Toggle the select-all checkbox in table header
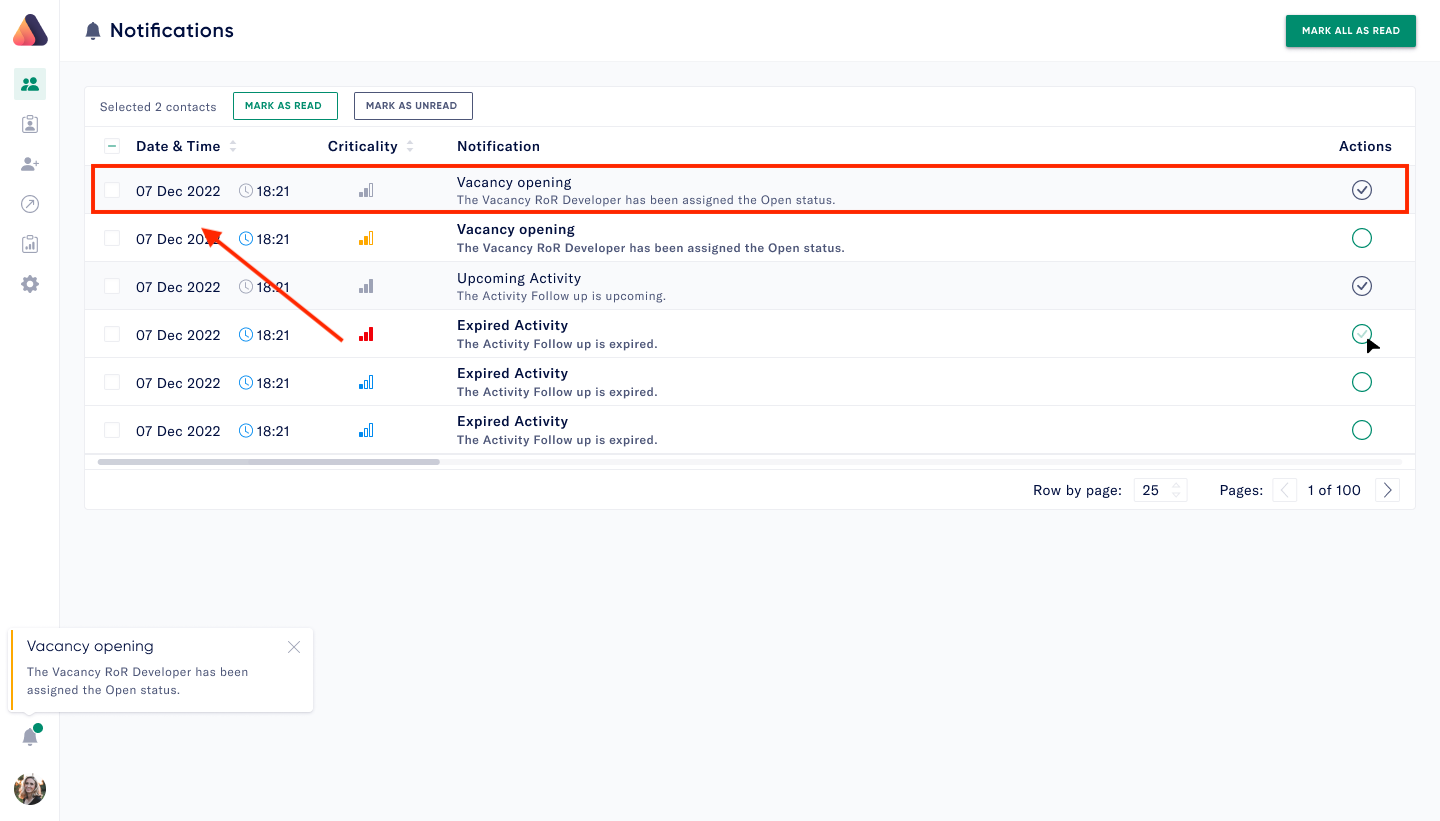Screen dimensions: 1440x821 [112, 146]
